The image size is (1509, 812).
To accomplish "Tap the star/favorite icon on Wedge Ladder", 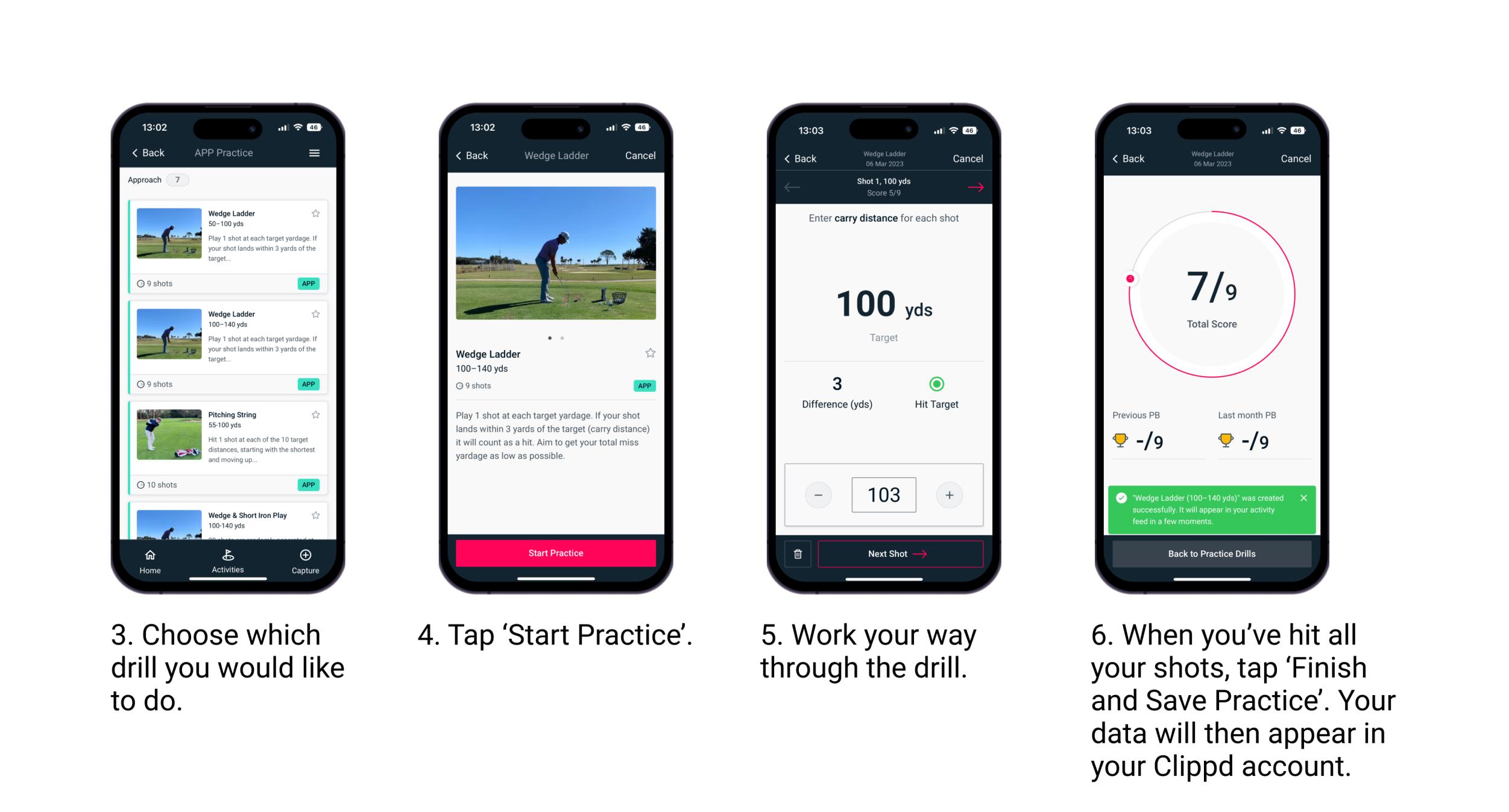I will [318, 211].
